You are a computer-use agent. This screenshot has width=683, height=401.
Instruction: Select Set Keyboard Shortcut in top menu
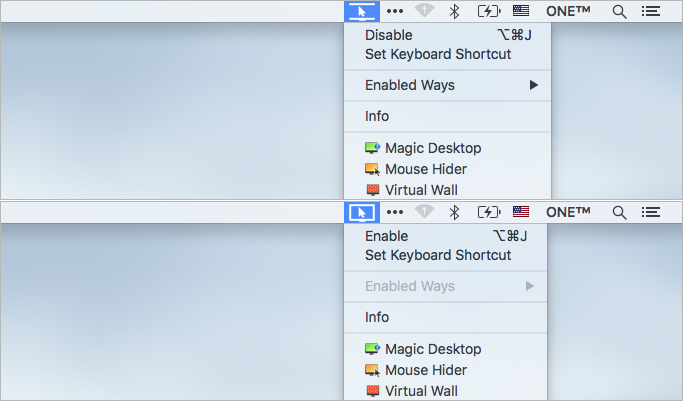(x=438, y=54)
